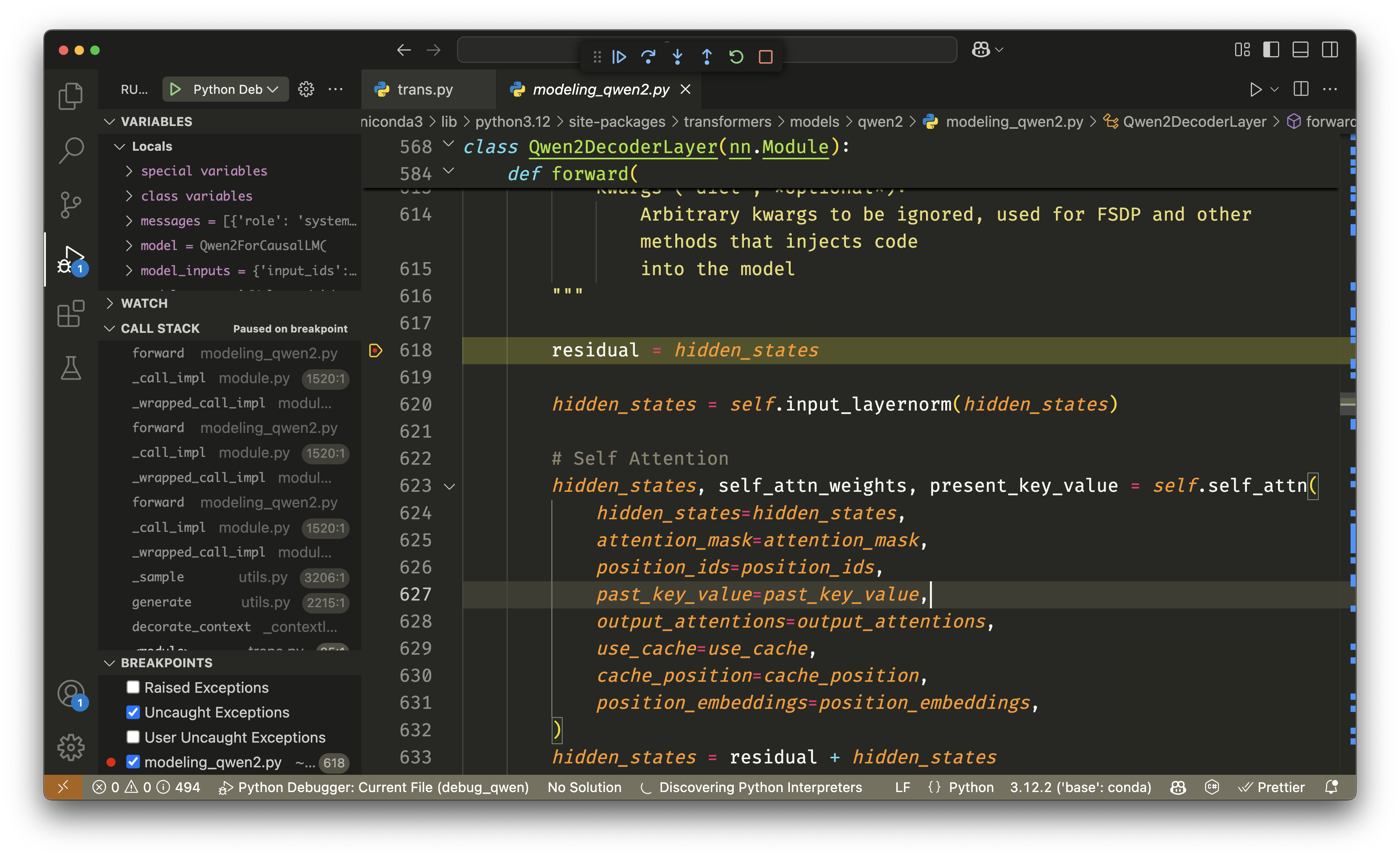Screen dimensions: 1400x858
Task: Open the Testing flask view
Action: click(71, 368)
